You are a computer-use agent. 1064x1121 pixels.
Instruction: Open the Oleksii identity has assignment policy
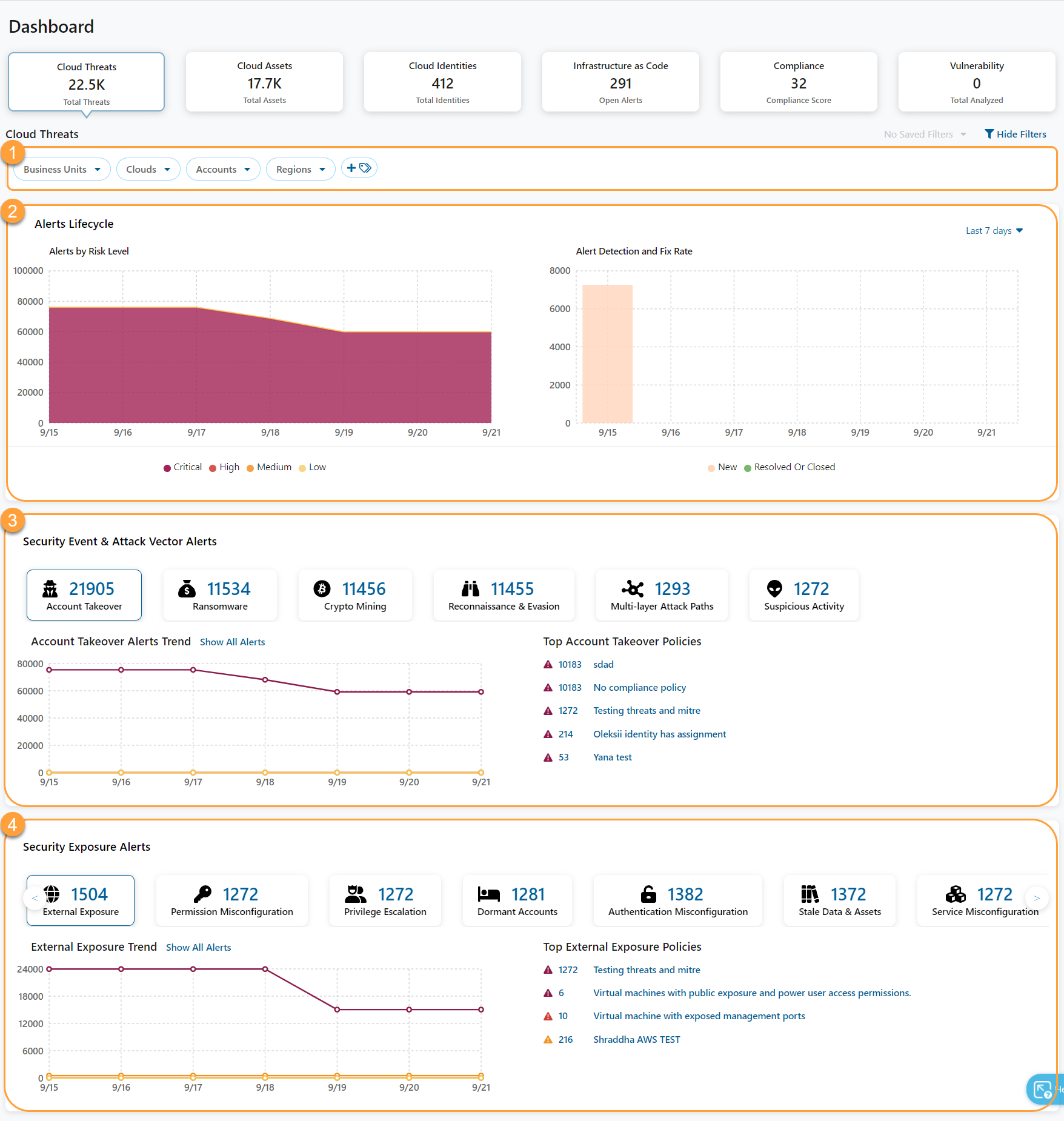[659, 734]
